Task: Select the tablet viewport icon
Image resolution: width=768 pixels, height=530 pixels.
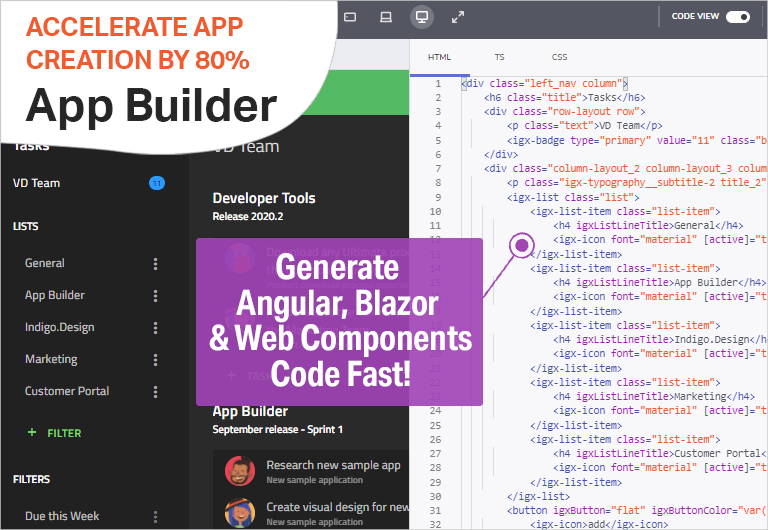Action: click(x=350, y=17)
